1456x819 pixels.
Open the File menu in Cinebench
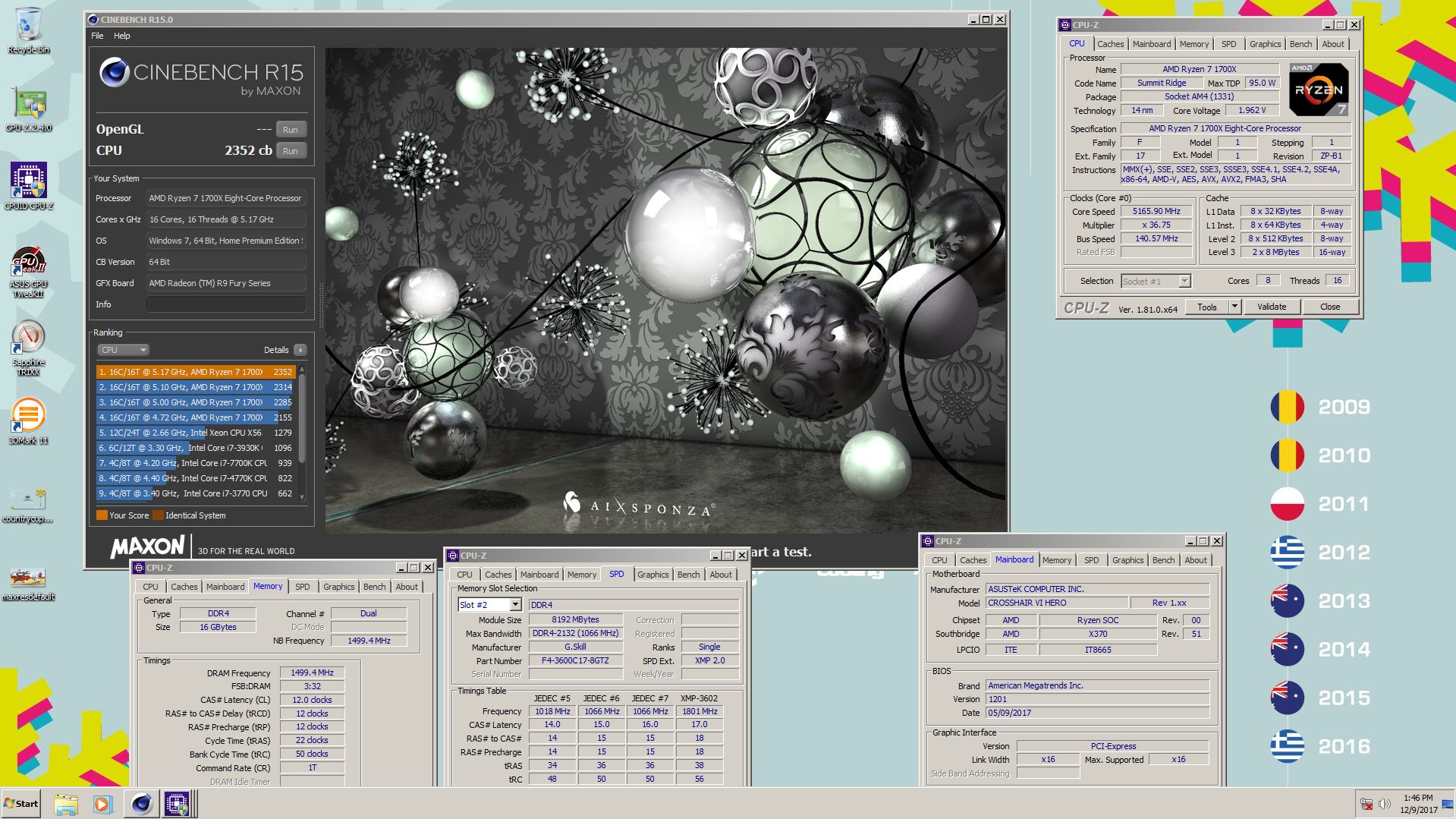[97, 36]
